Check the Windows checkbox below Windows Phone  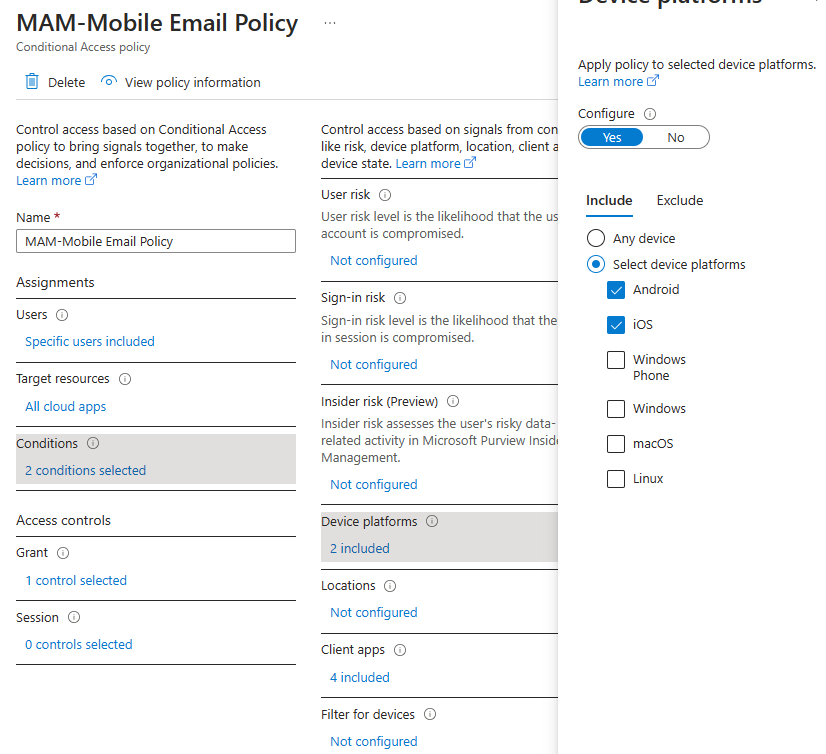point(616,409)
